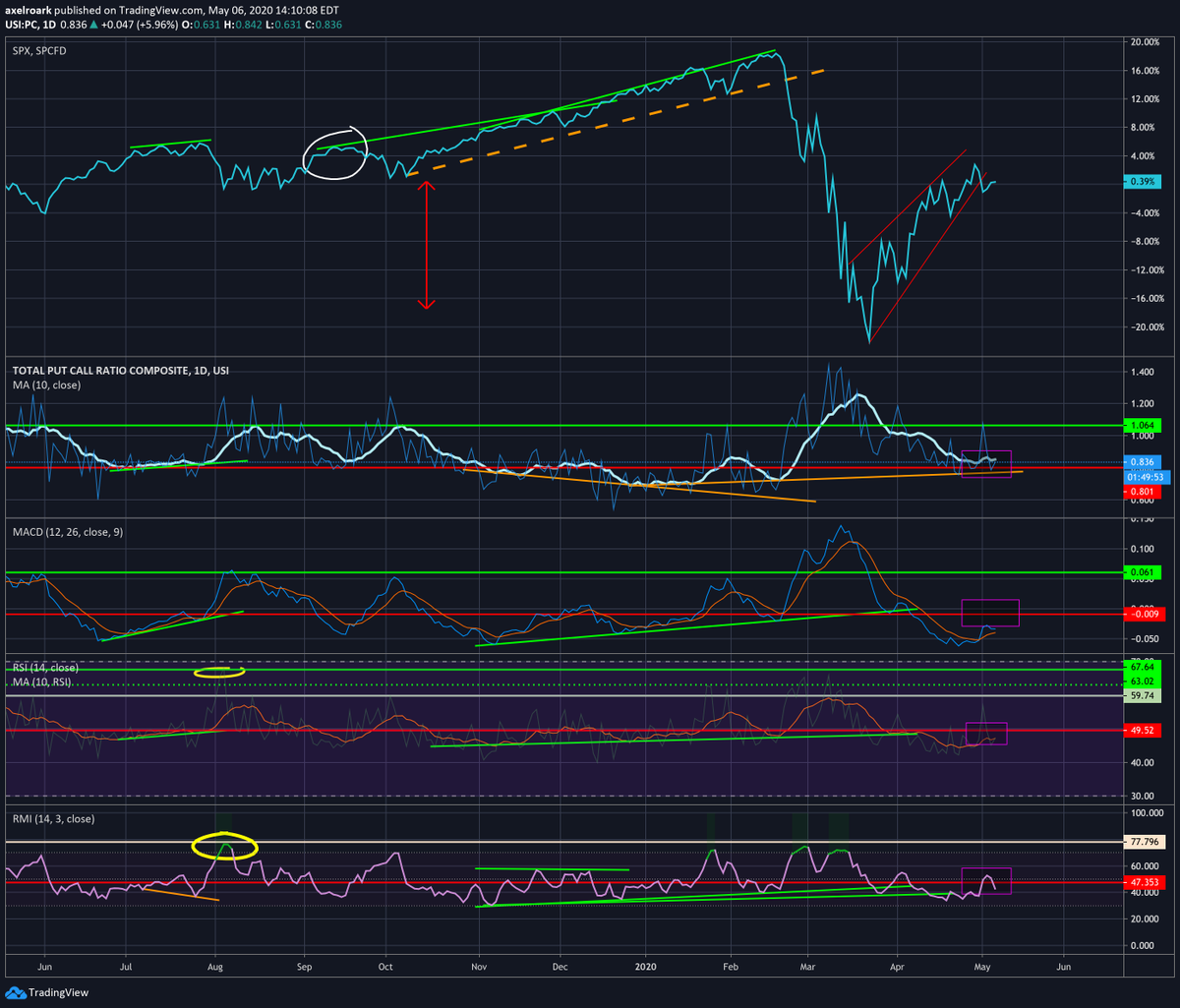Screen dimensions: 1180x1008
Task: Click the Oct label on time axis
Action: pyautogui.click(x=386, y=968)
